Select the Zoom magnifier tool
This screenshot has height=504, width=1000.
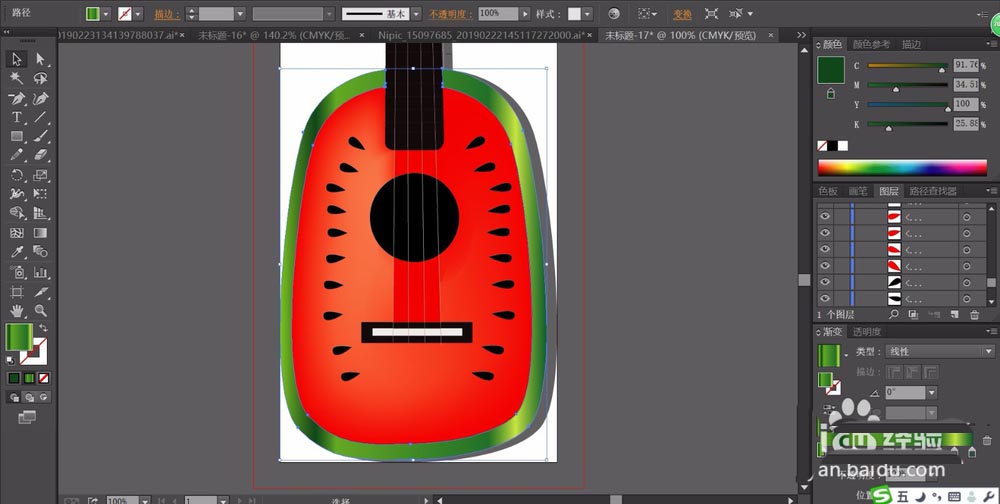tap(41, 311)
